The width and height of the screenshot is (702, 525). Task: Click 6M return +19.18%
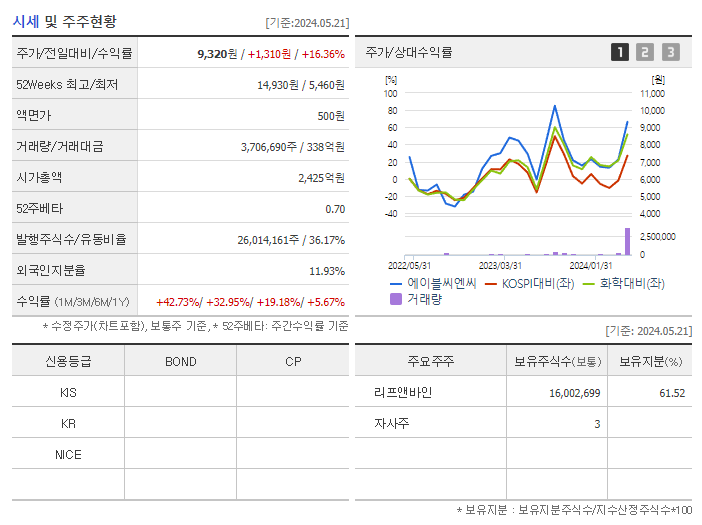[278, 302]
